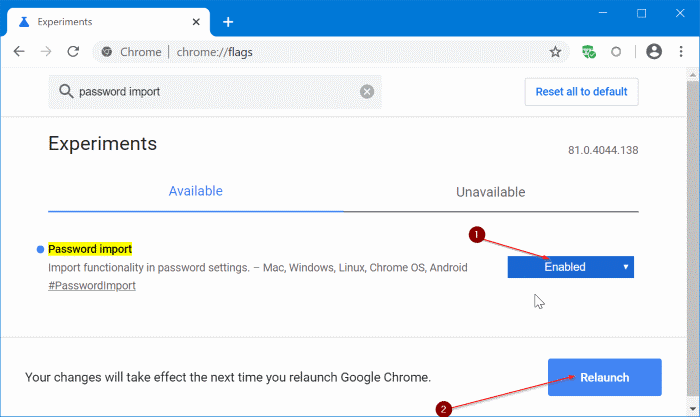Open the Password import Enabled dropdown

point(571,267)
